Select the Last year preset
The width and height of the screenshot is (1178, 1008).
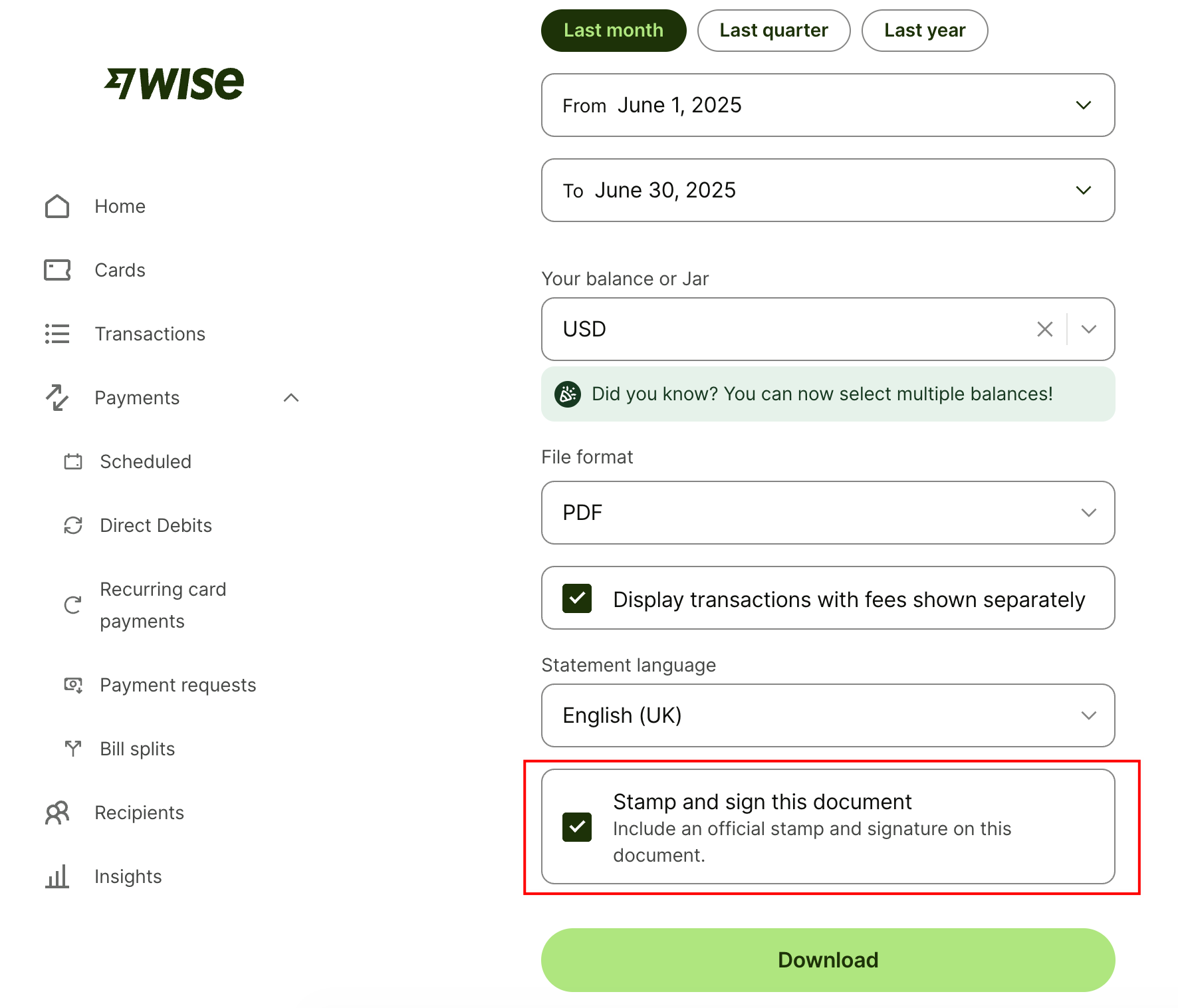tap(925, 31)
